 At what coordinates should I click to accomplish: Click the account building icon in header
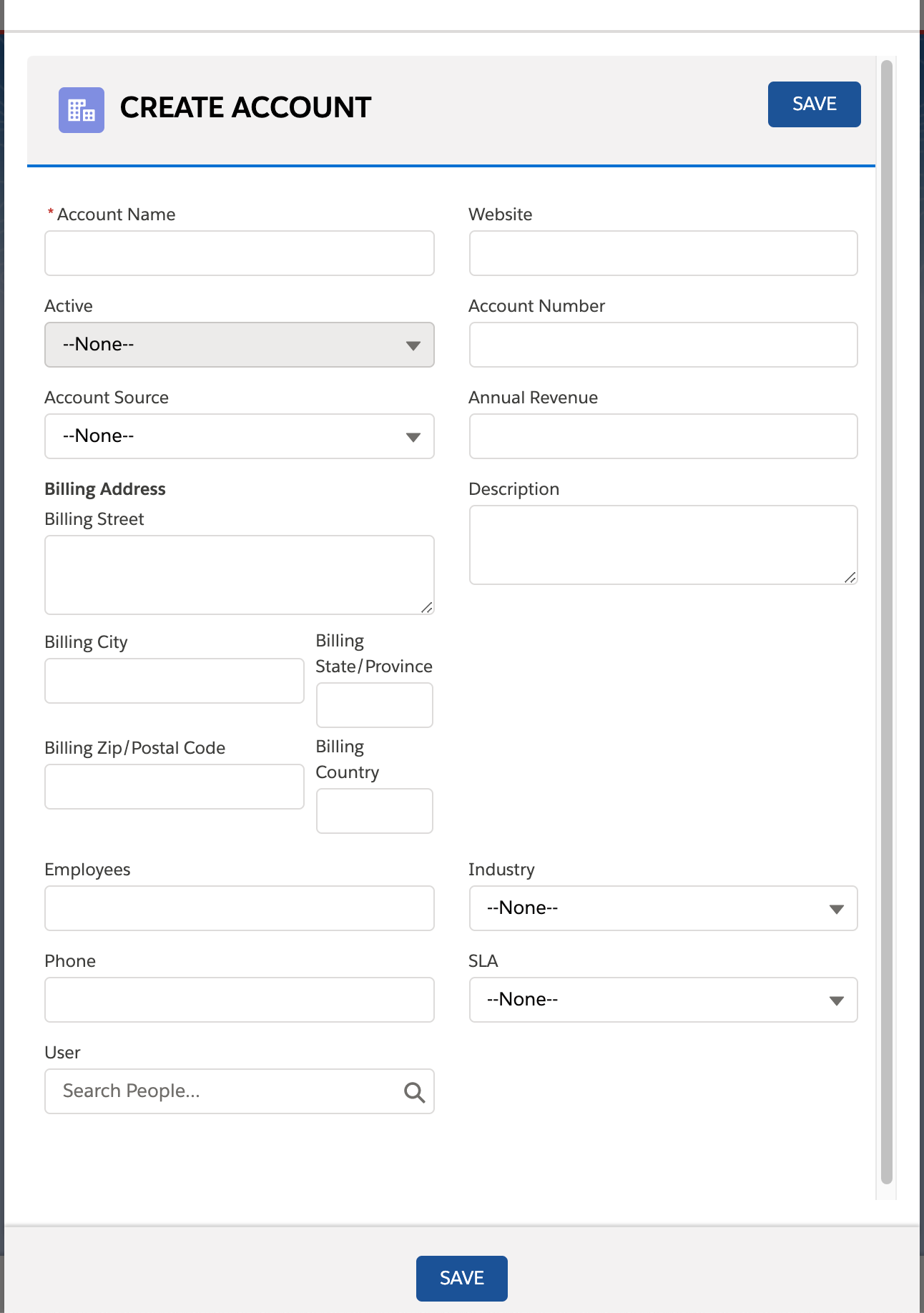82,110
